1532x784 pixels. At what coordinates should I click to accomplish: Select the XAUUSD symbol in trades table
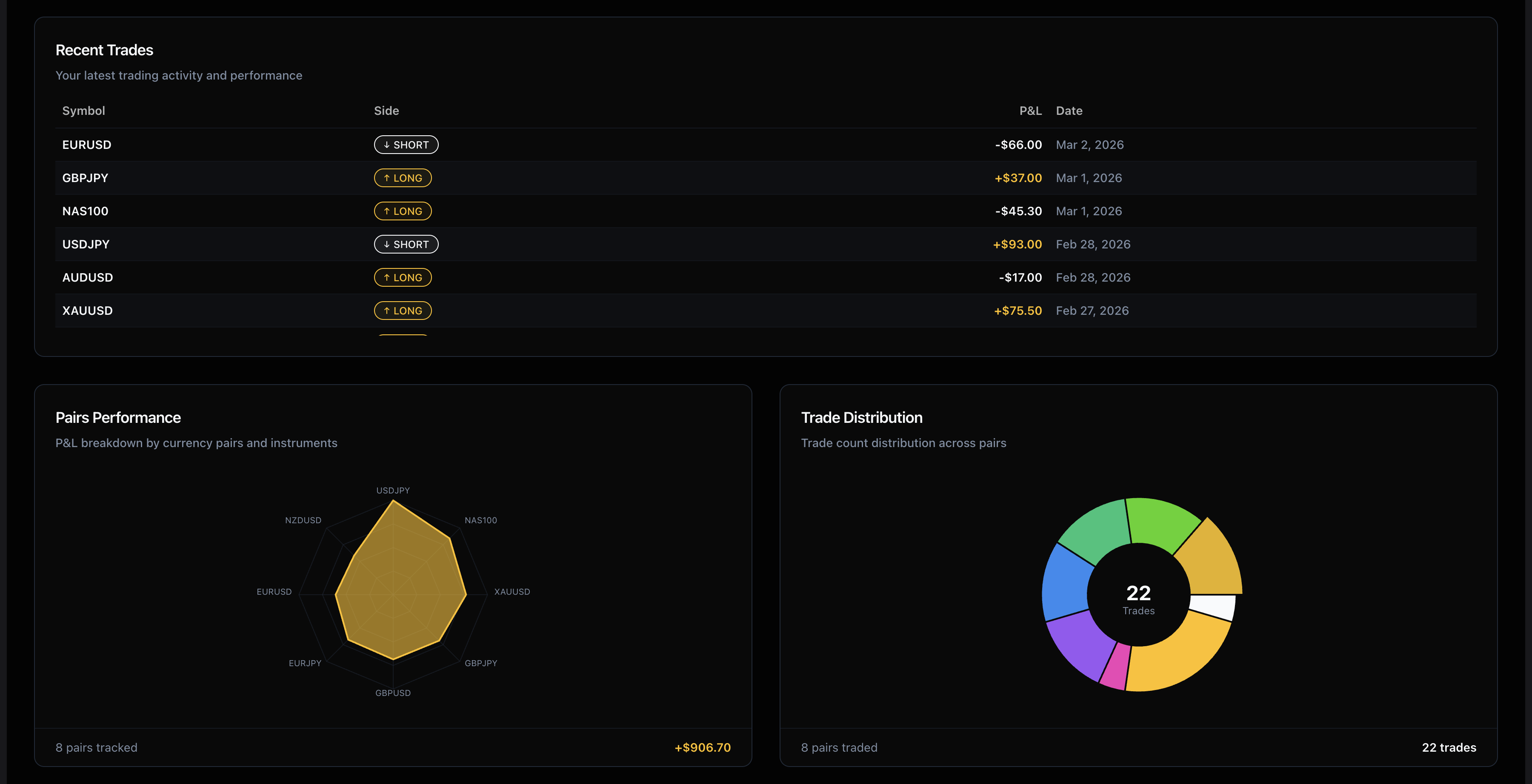pos(87,311)
